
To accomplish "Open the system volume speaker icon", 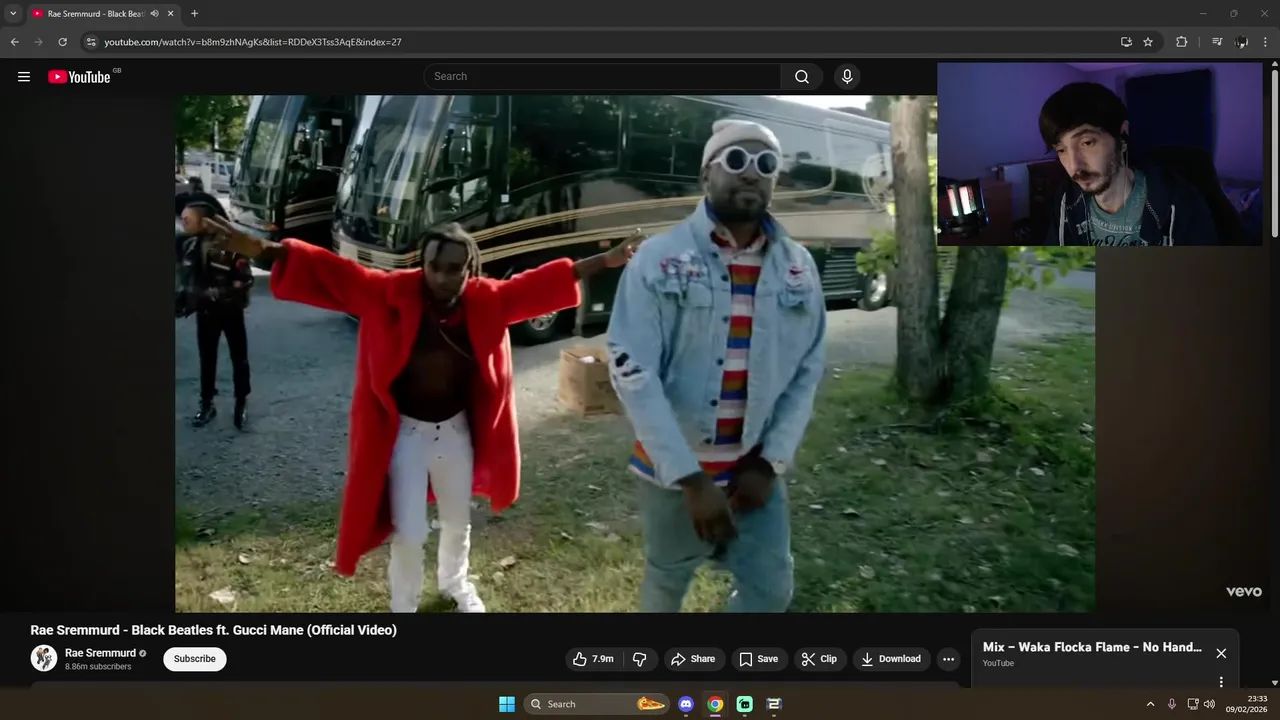I will [1209, 704].
